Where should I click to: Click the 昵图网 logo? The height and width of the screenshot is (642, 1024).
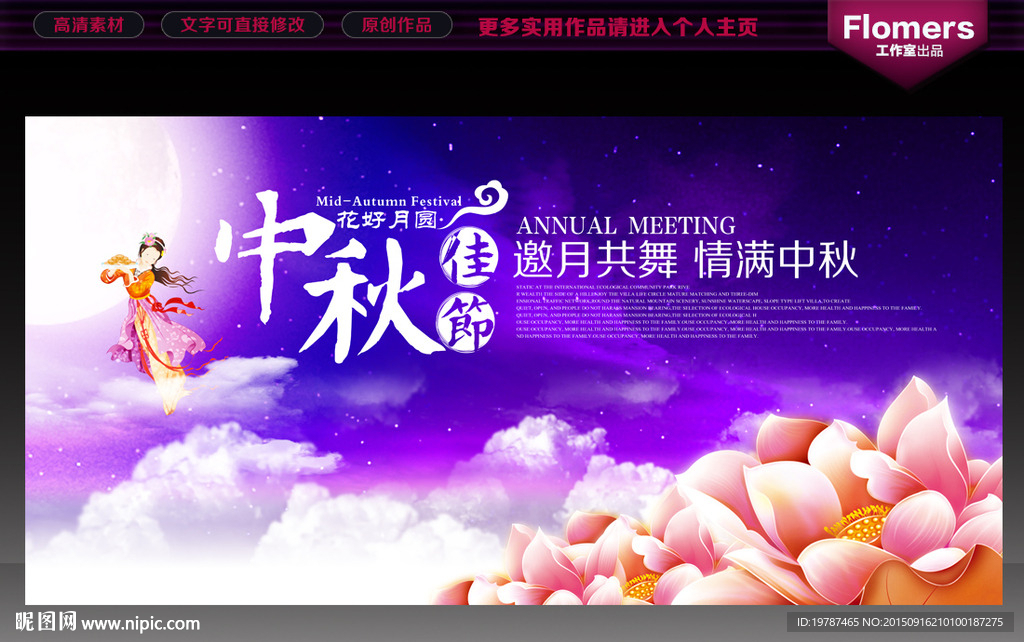[46, 622]
